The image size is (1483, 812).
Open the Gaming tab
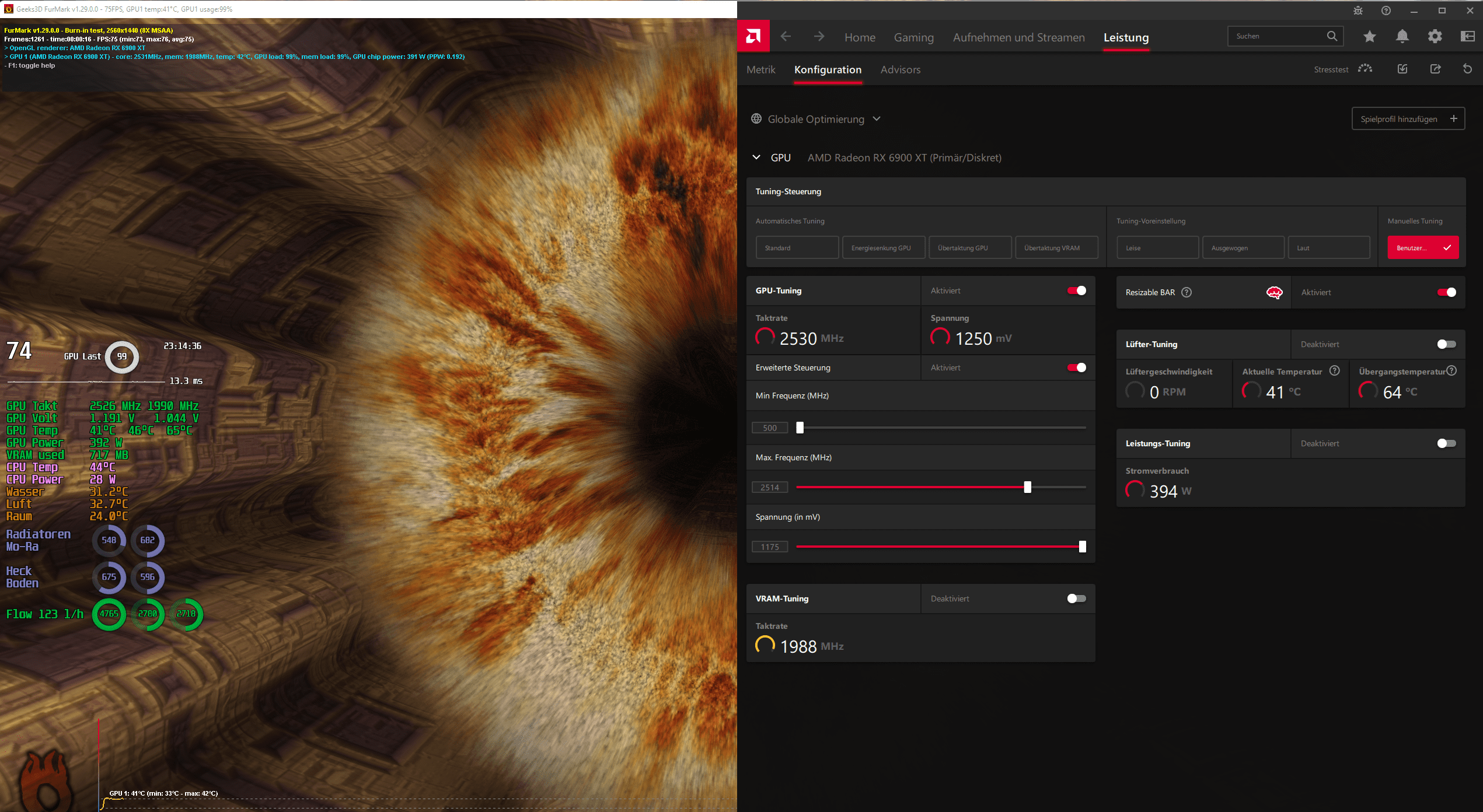pos(913,37)
